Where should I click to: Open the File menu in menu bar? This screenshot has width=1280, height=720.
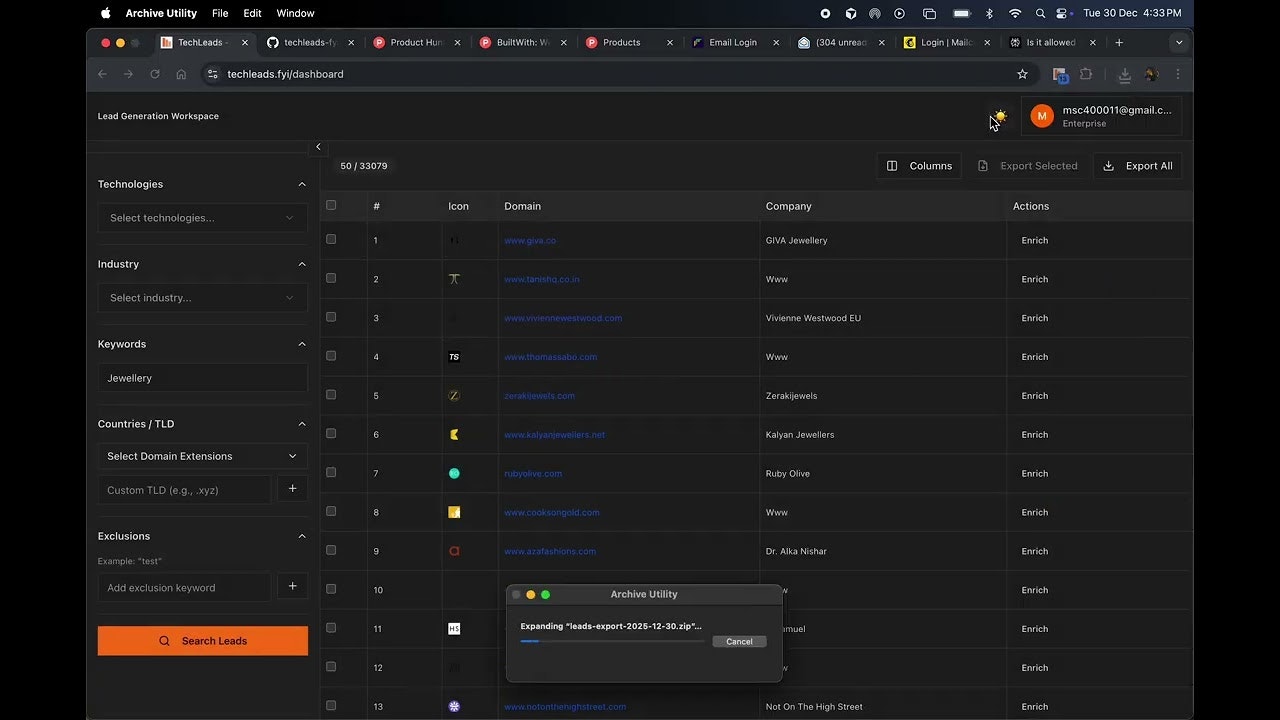tap(220, 13)
